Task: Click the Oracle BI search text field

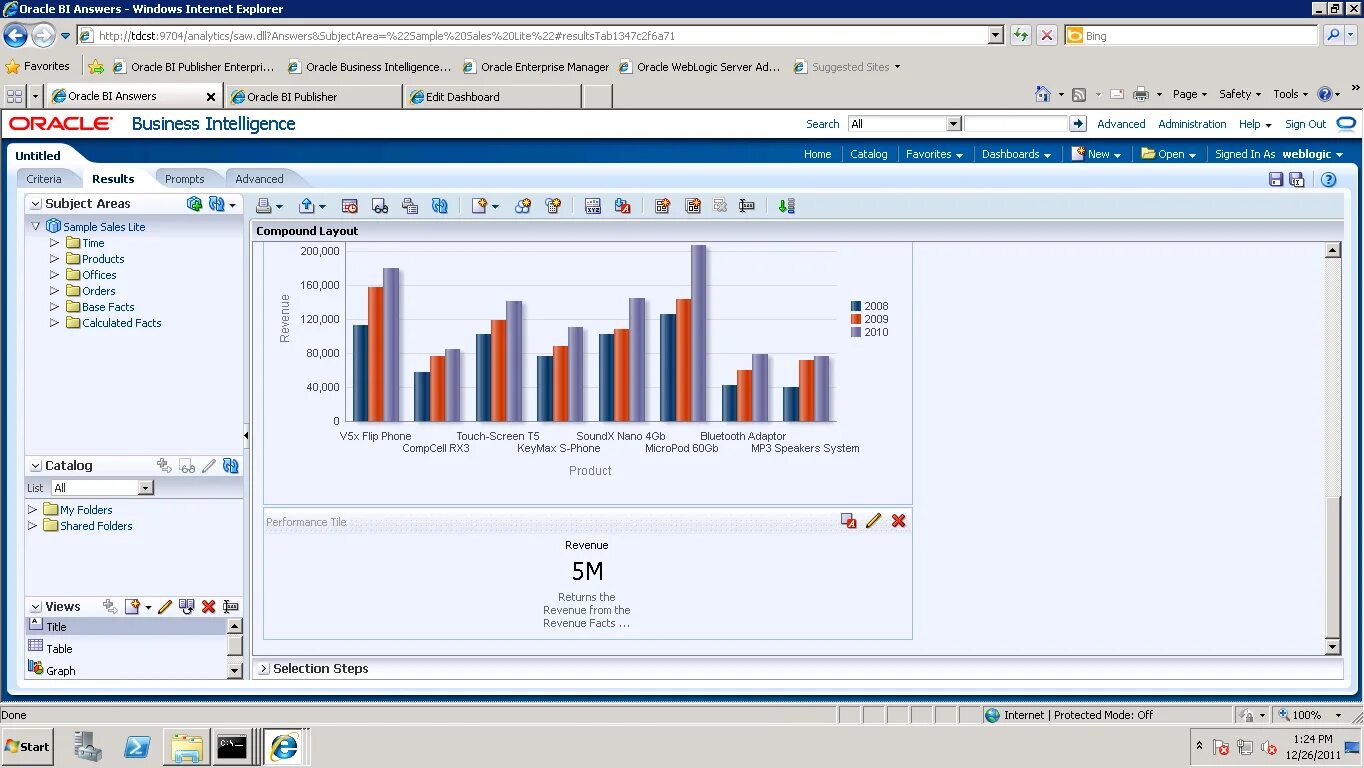Action: (1016, 124)
